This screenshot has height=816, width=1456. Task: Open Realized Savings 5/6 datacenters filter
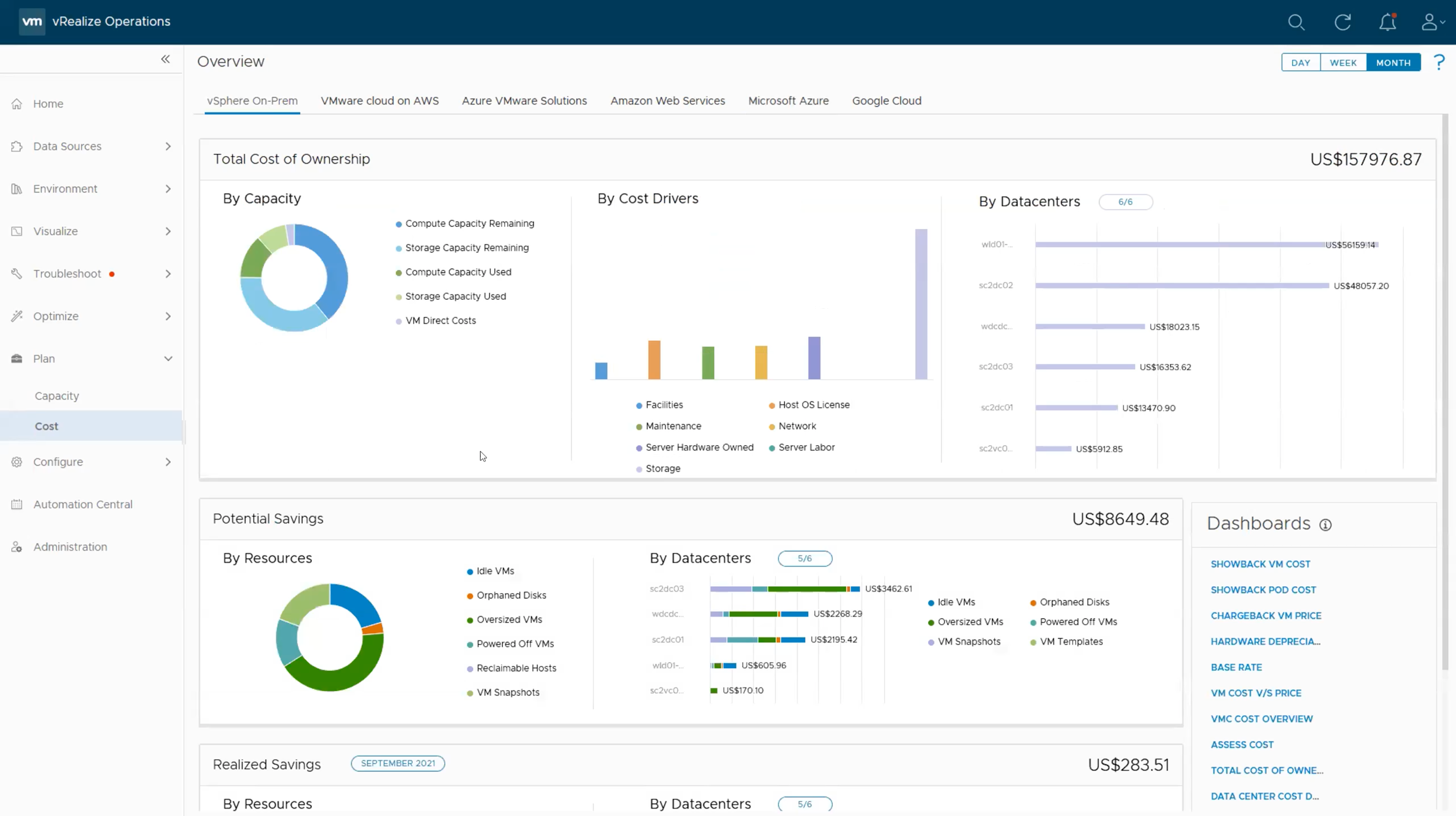[x=805, y=804]
